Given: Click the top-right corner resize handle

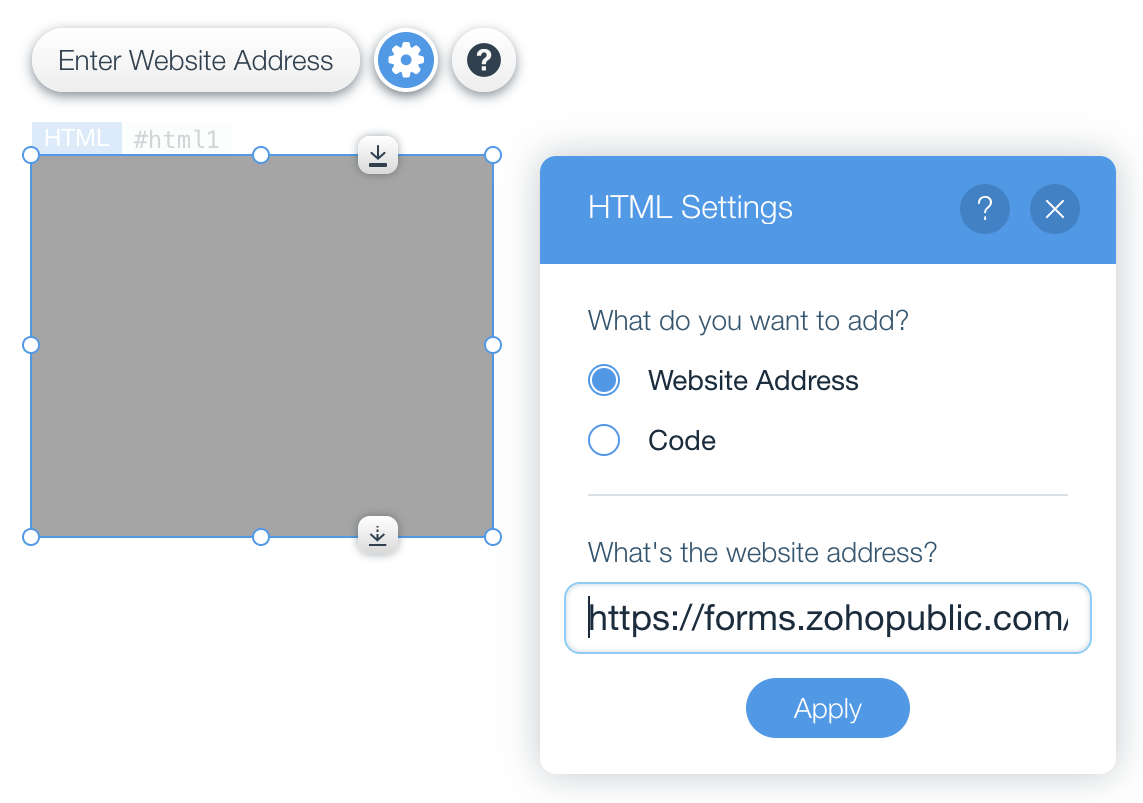Looking at the screenshot, I should point(493,155).
